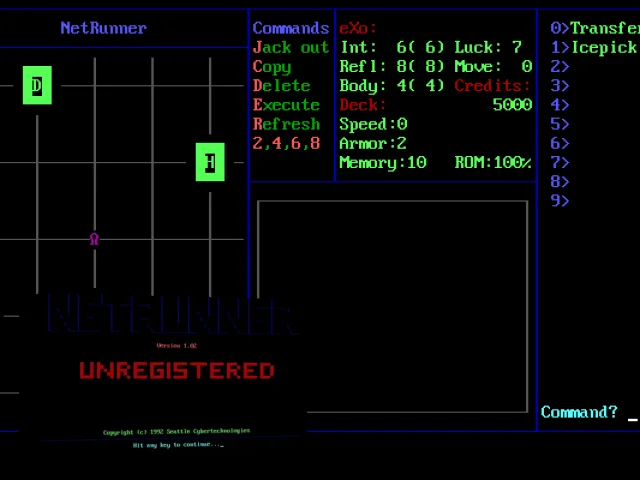Choose the Jack out command

tap(291, 47)
